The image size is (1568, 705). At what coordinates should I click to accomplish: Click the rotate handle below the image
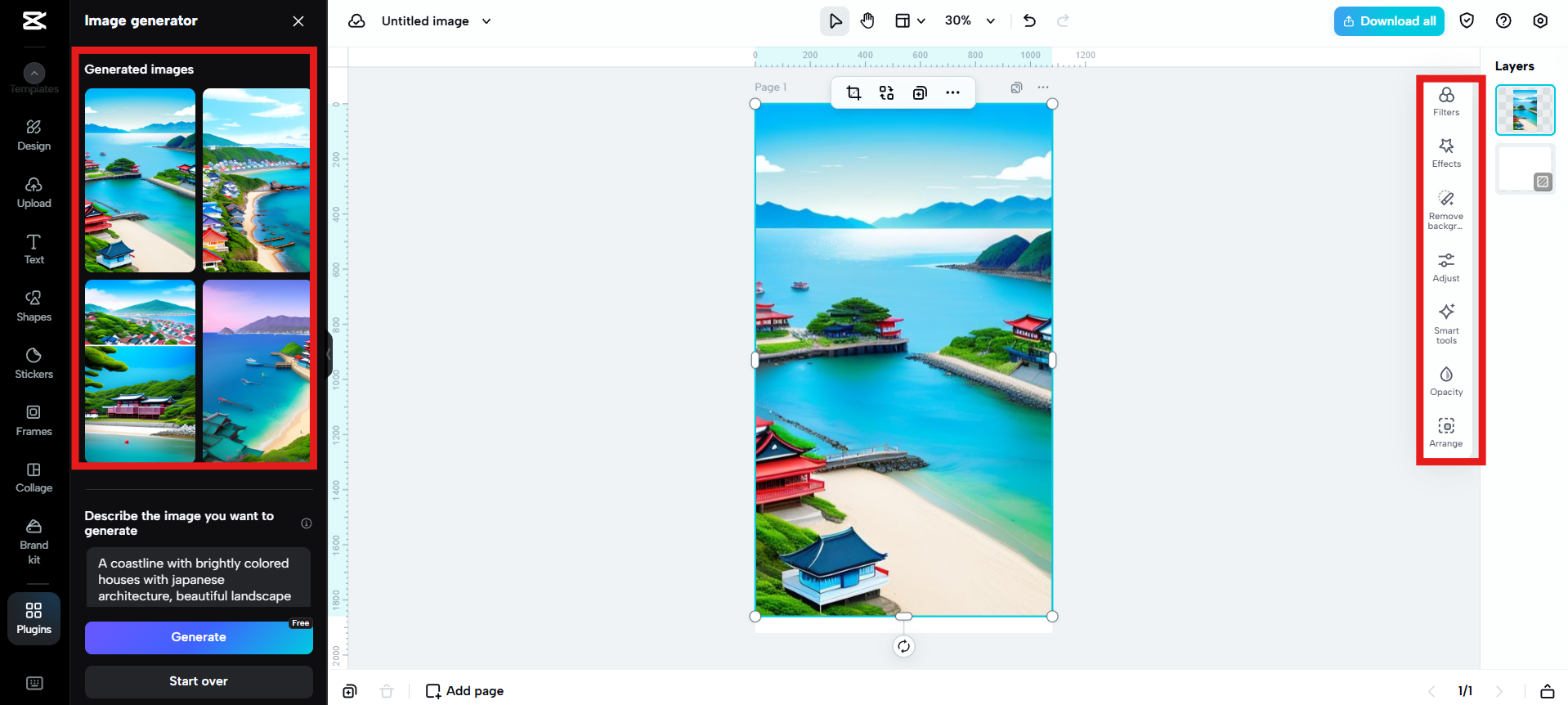pos(903,646)
